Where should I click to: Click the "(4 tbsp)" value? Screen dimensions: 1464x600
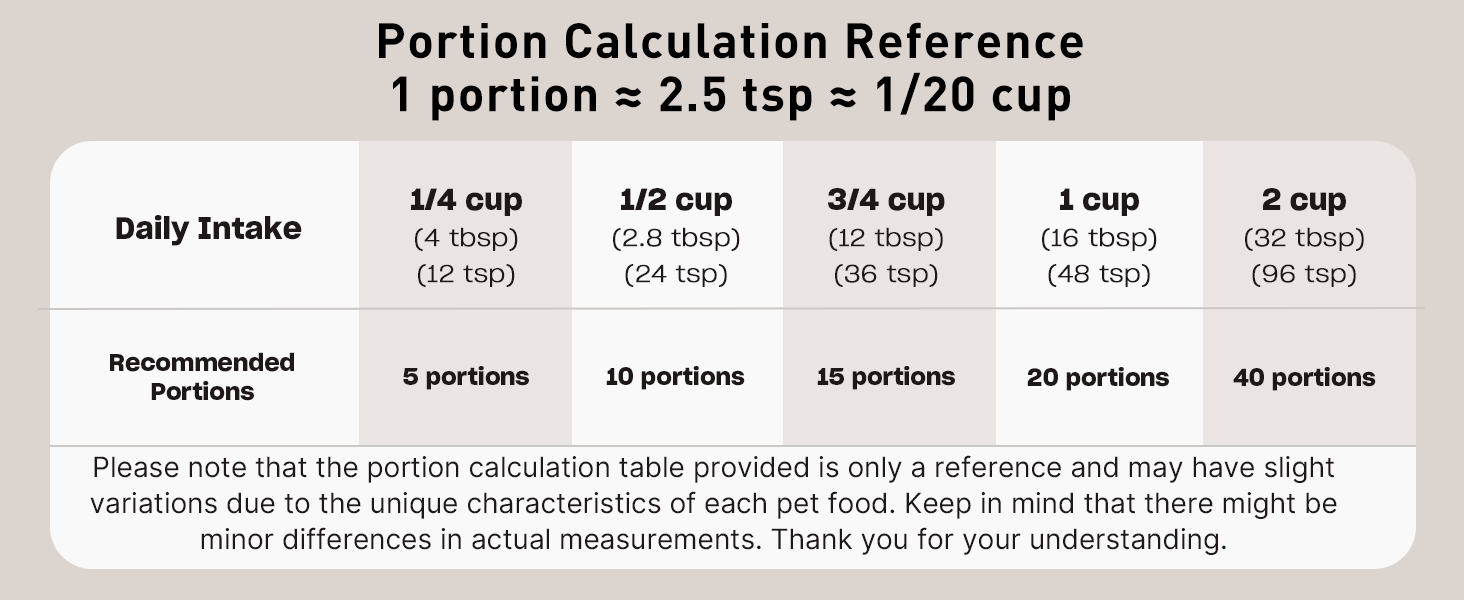(466, 239)
